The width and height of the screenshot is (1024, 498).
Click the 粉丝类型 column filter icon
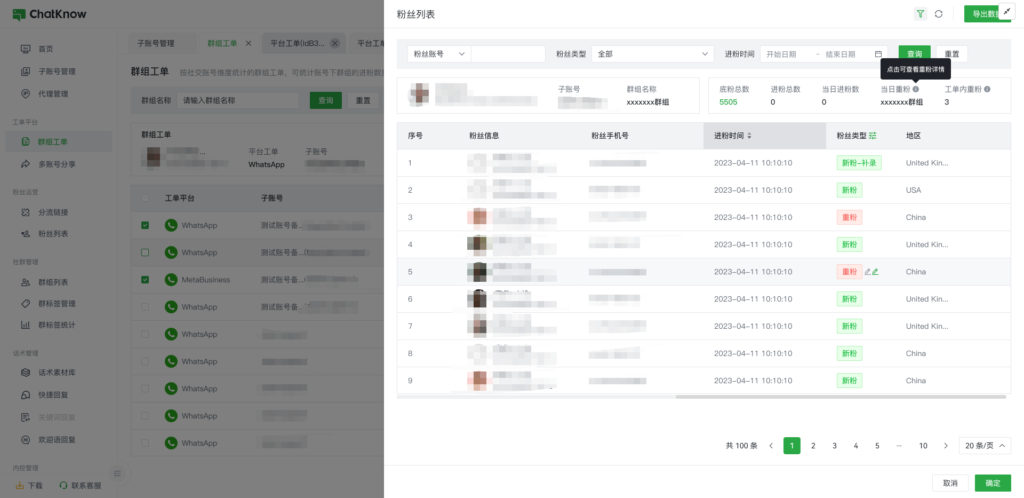[x=872, y=136]
